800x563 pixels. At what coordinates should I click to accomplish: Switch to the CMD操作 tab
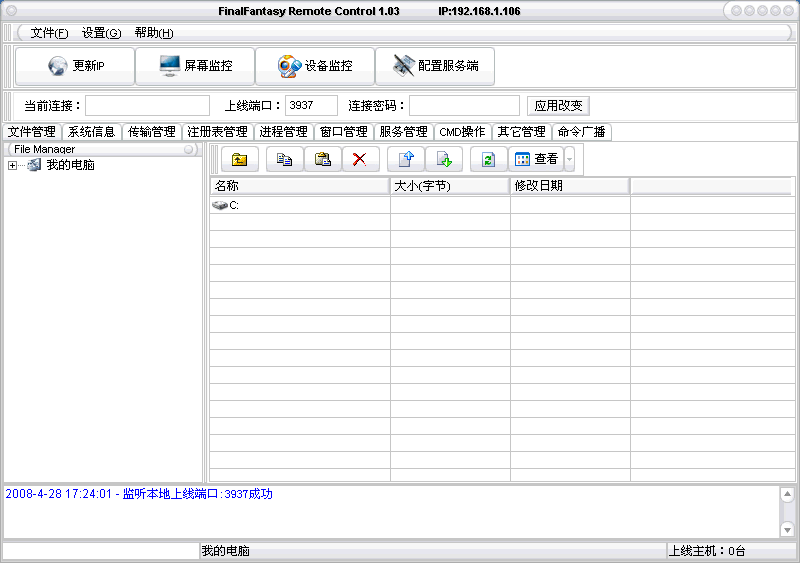(462, 132)
